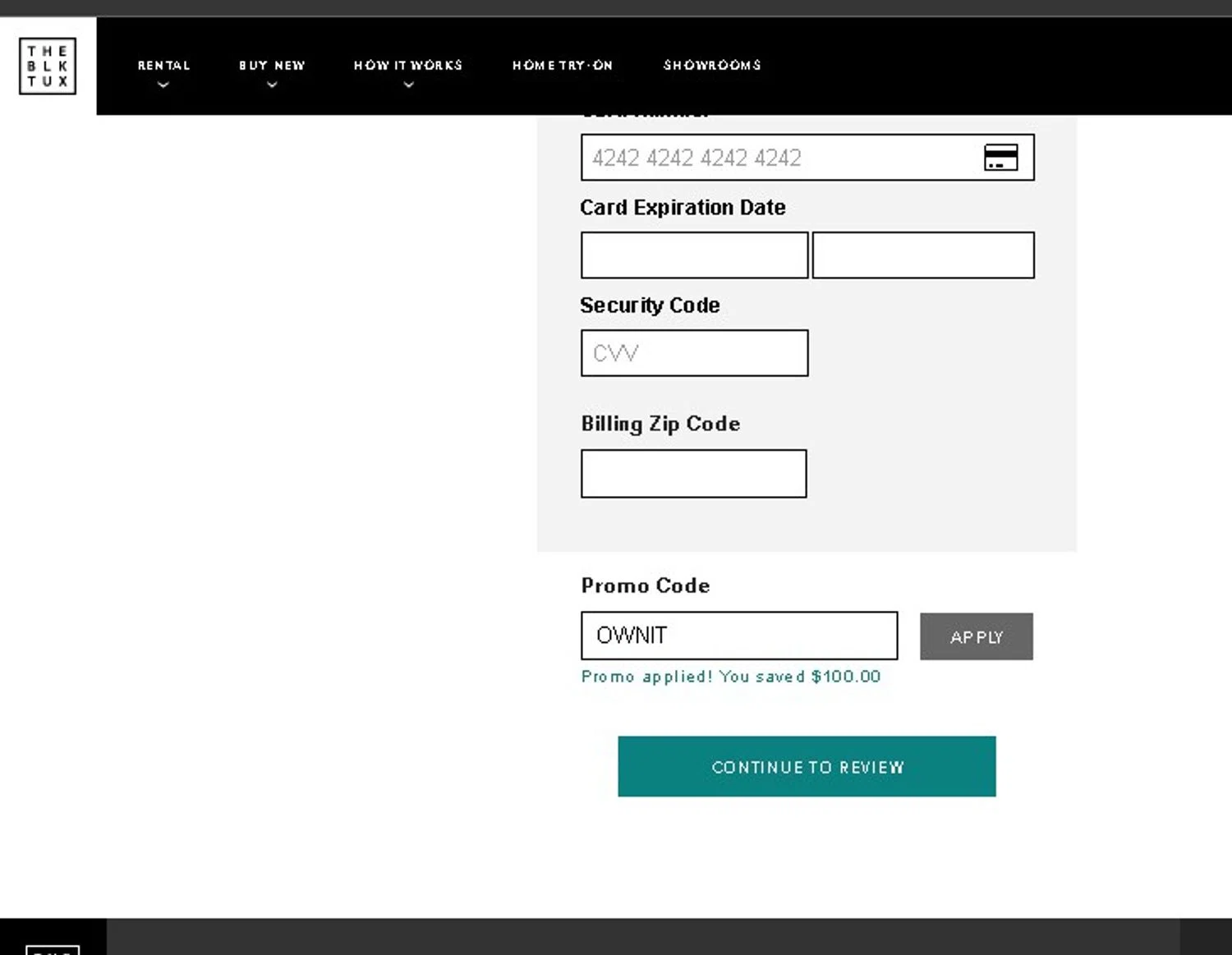This screenshot has width=1232, height=955.
Task: Apply the promo code
Action: point(977,636)
